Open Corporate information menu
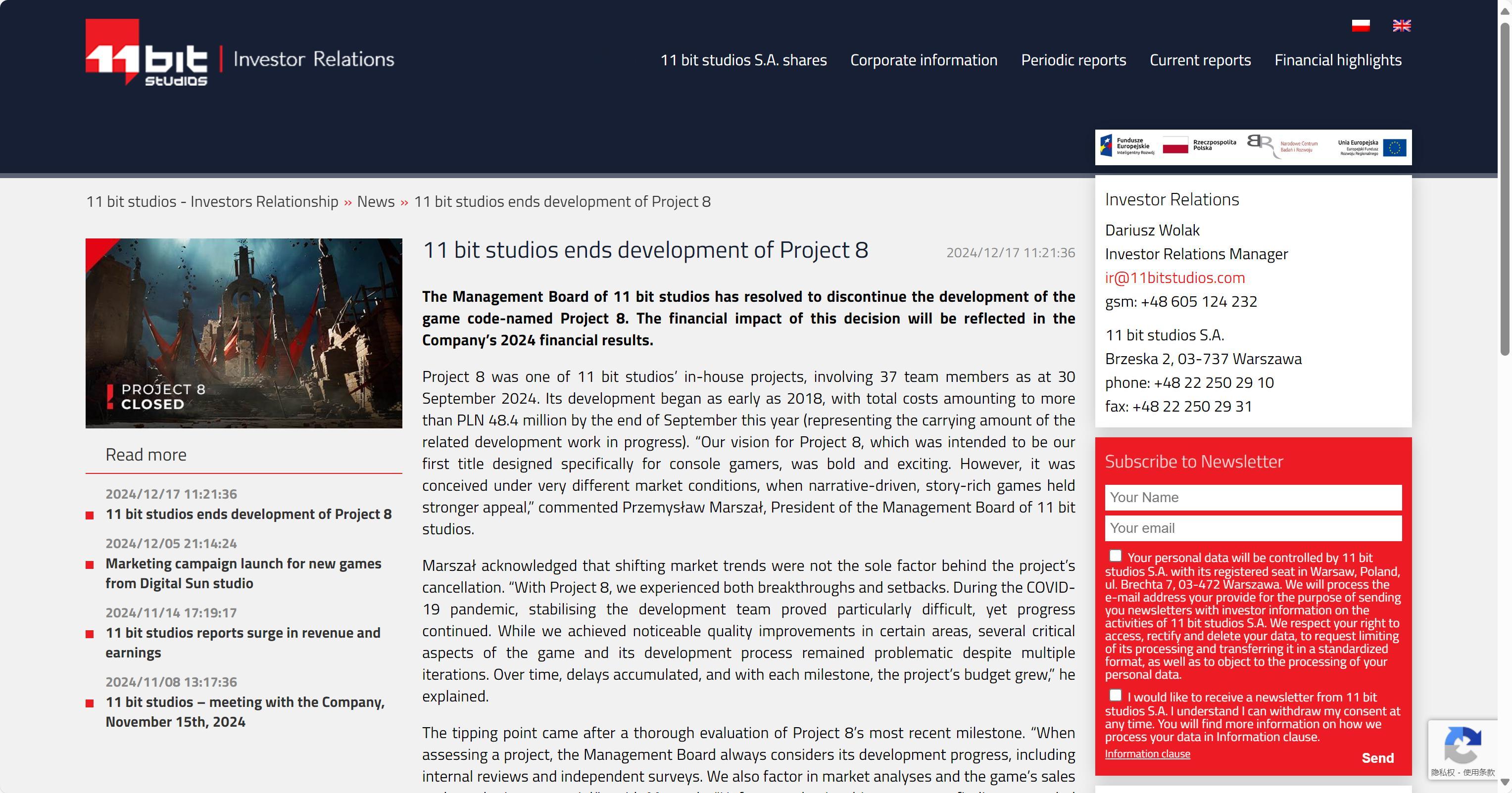 [x=923, y=60]
